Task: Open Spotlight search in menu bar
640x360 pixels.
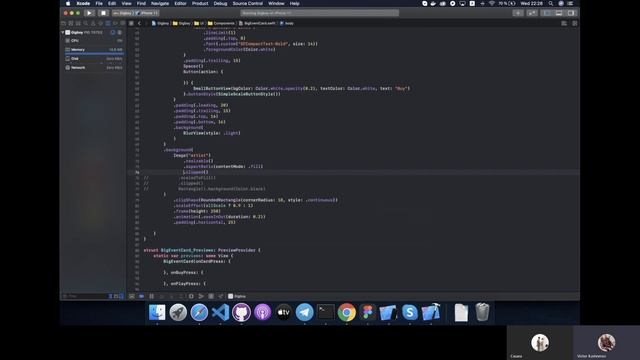Action: tap(551, 3)
